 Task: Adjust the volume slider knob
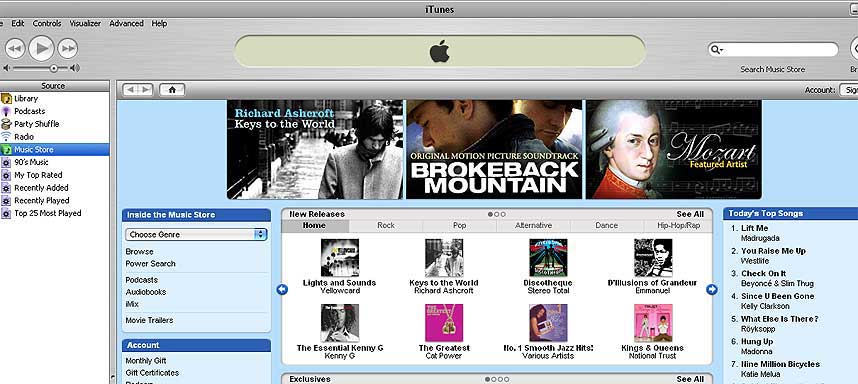(54, 68)
